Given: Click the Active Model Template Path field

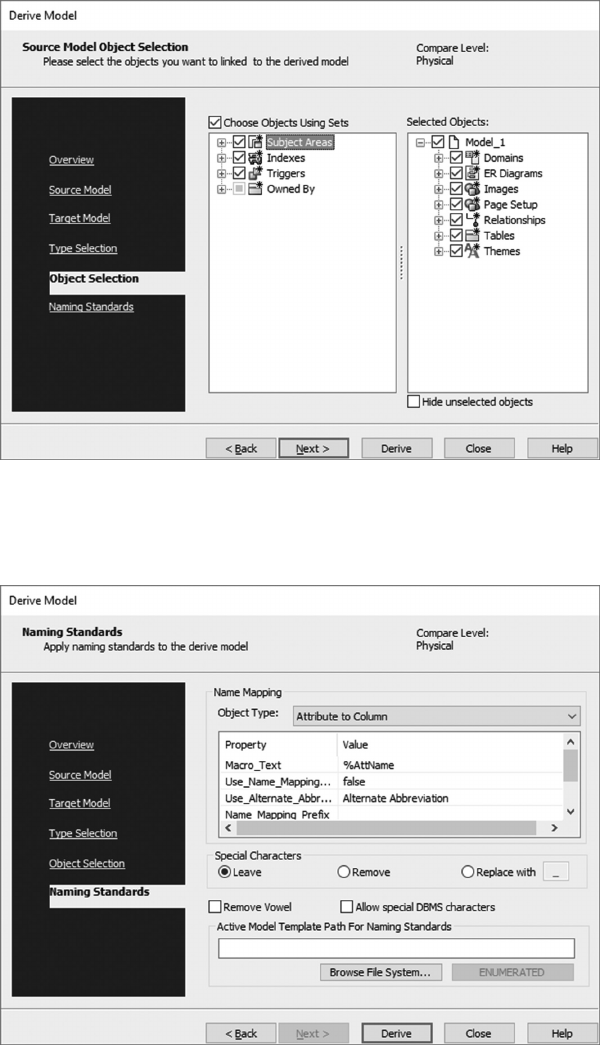Looking at the screenshot, I should (396, 948).
